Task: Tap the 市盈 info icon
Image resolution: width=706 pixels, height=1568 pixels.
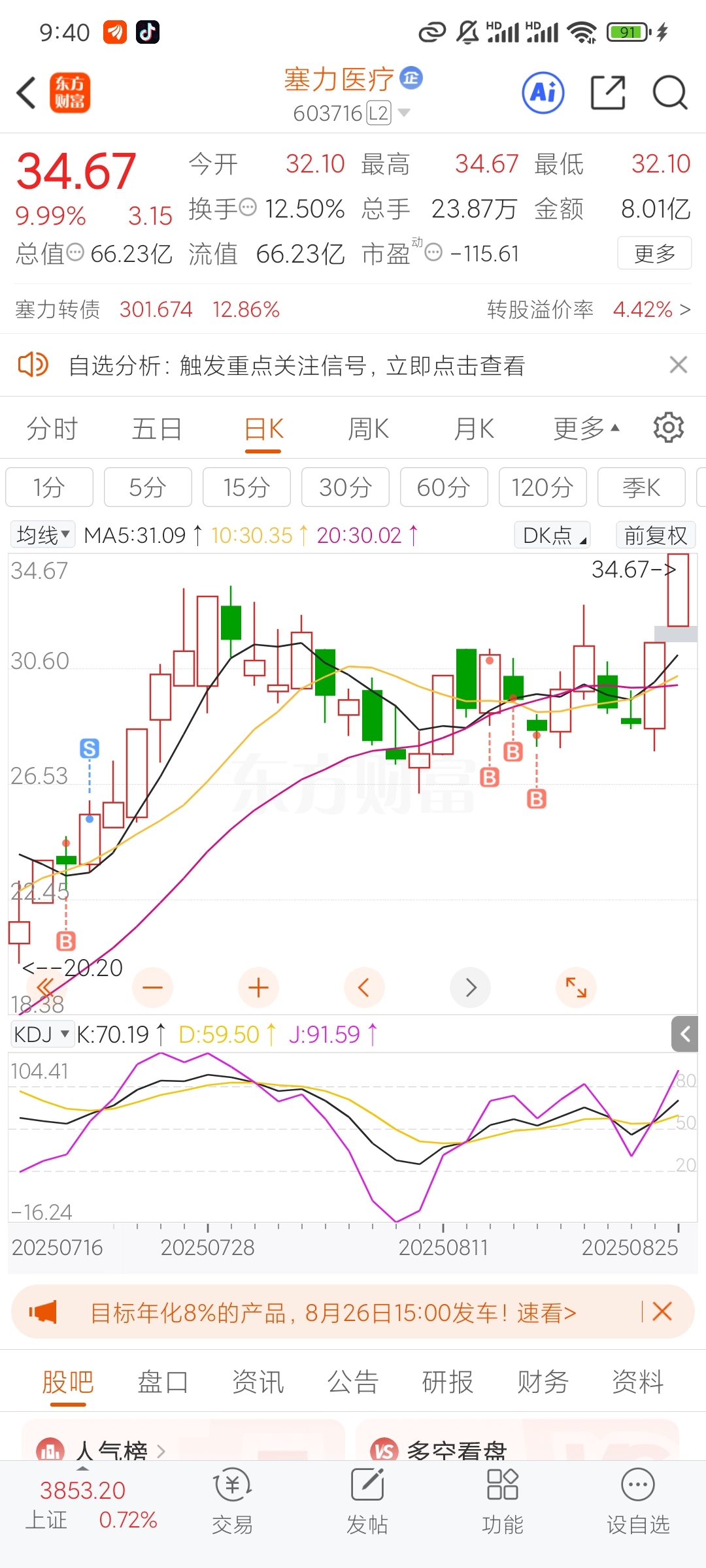Action: click(x=433, y=252)
